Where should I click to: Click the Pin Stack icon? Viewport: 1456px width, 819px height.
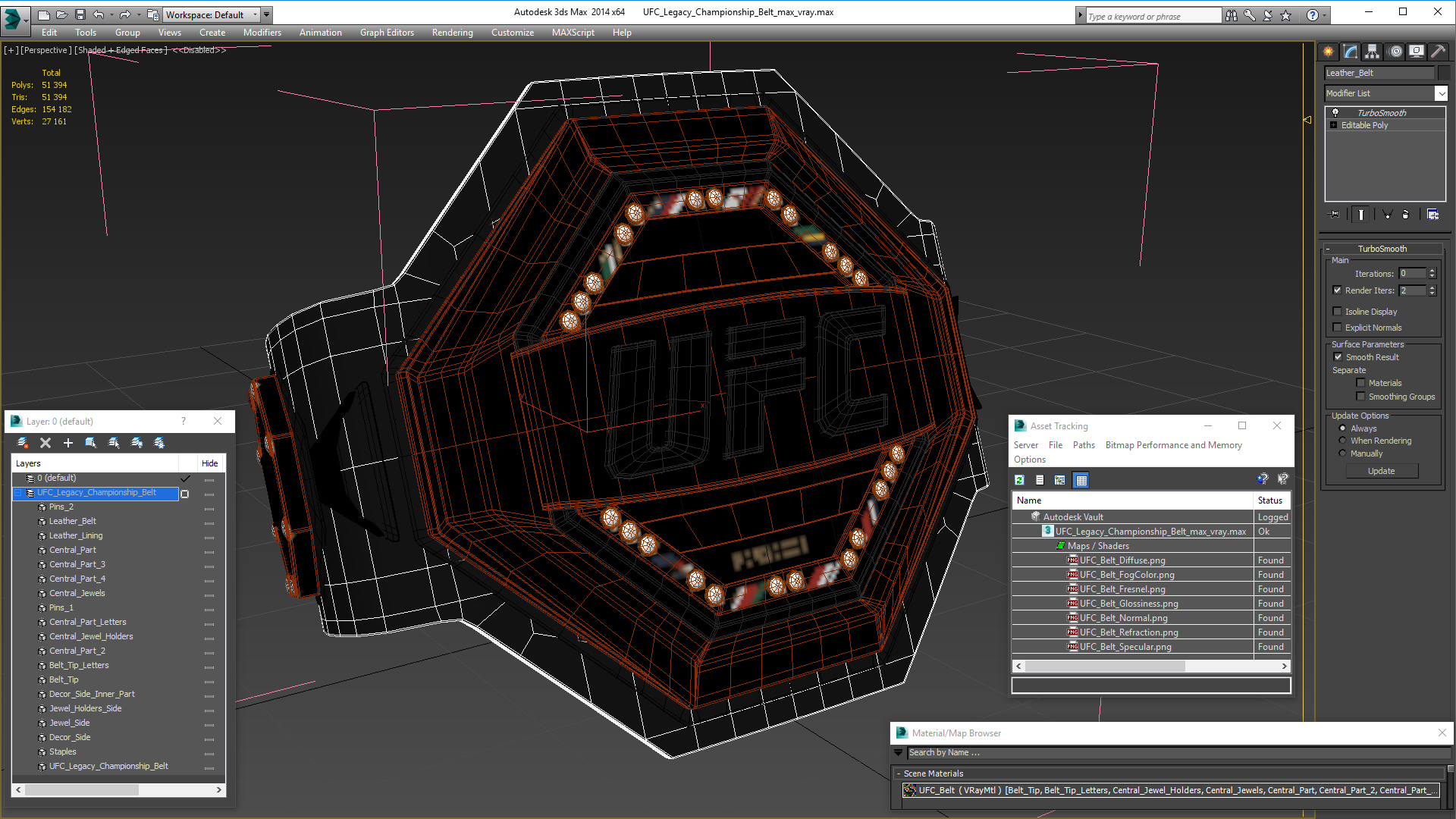(1335, 215)
